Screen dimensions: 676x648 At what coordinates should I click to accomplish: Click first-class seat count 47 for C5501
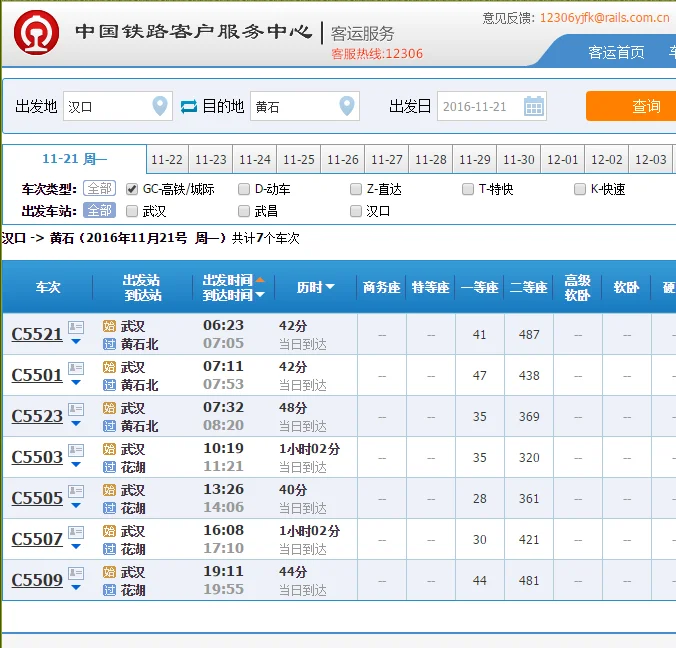point(479,376)
